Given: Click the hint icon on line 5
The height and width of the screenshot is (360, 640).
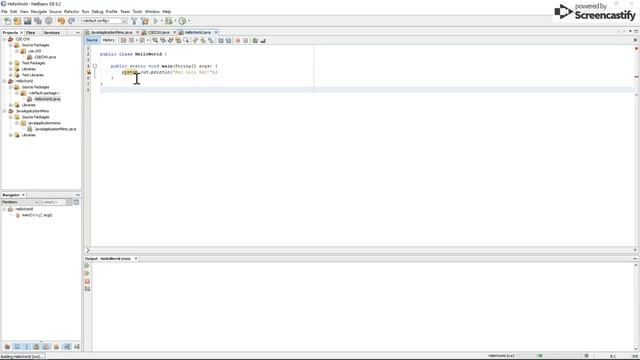Looking at the screenshot, I should [88, 72].
